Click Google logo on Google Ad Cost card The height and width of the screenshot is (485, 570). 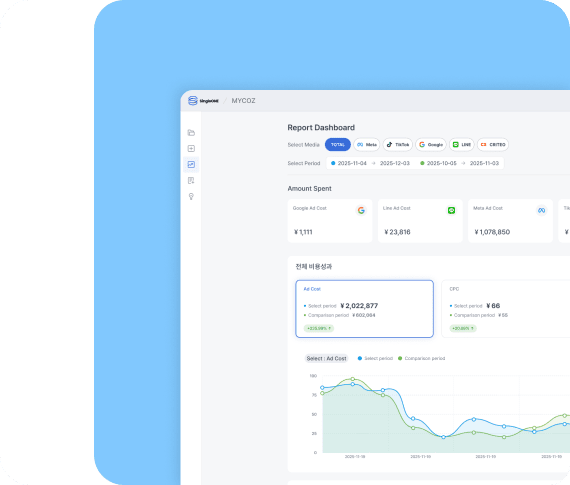click(361, 210)
